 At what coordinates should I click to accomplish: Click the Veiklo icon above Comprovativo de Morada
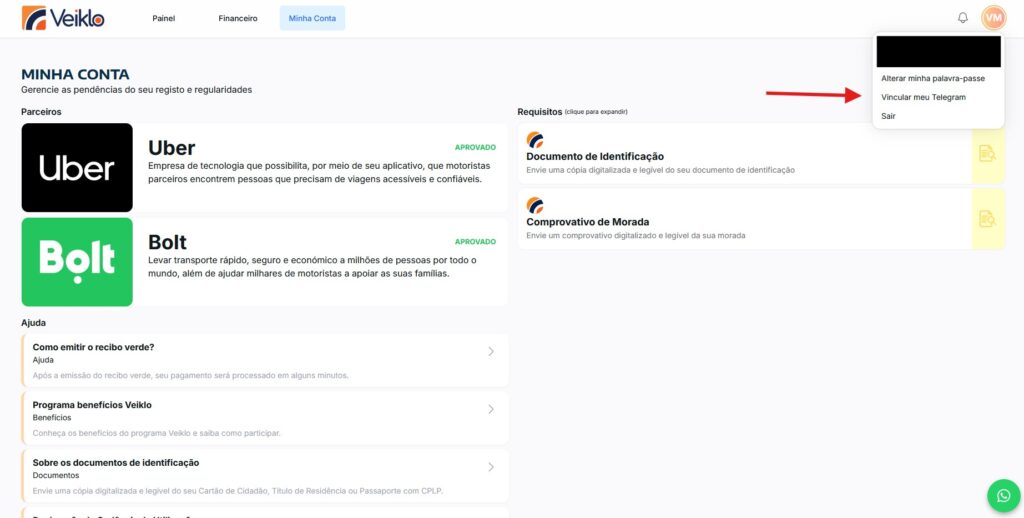click(535, 205)
